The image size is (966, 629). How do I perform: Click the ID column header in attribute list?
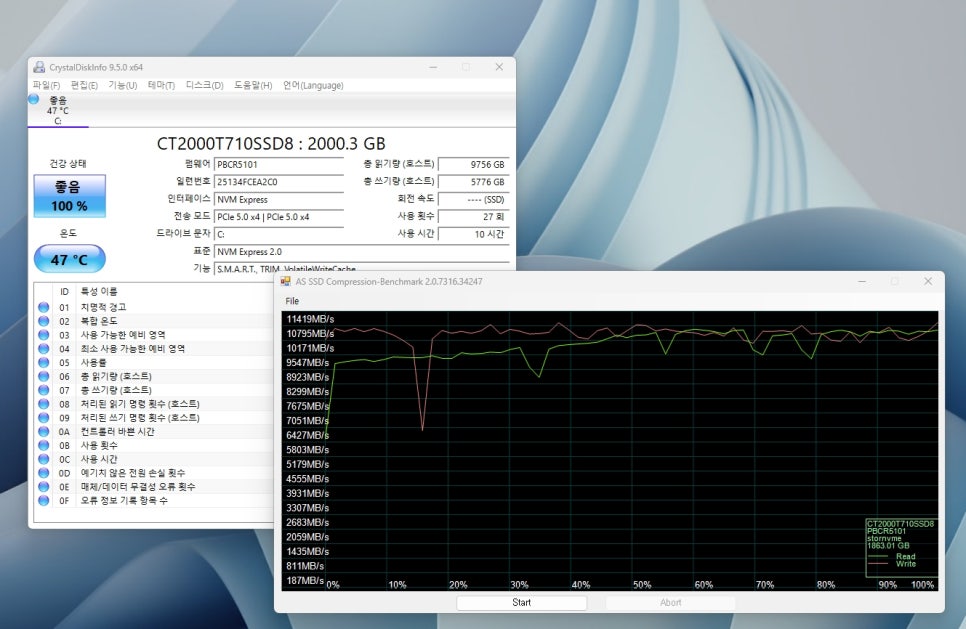[64, 291]
